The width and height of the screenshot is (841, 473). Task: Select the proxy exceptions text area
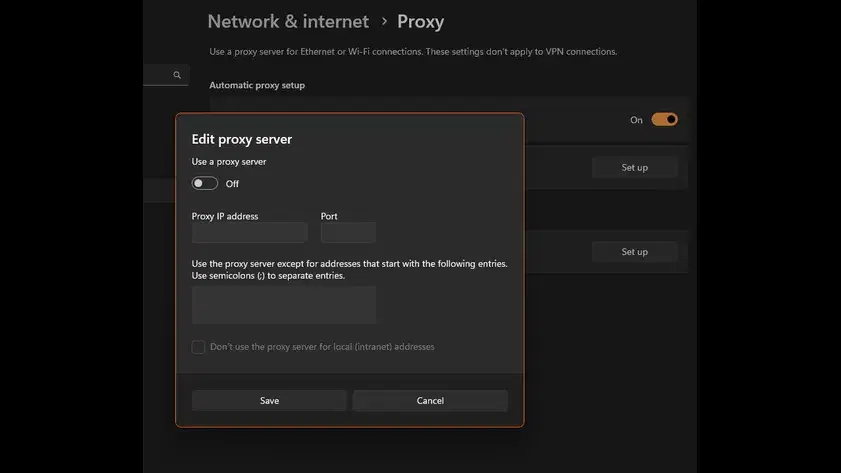point(284,304)
